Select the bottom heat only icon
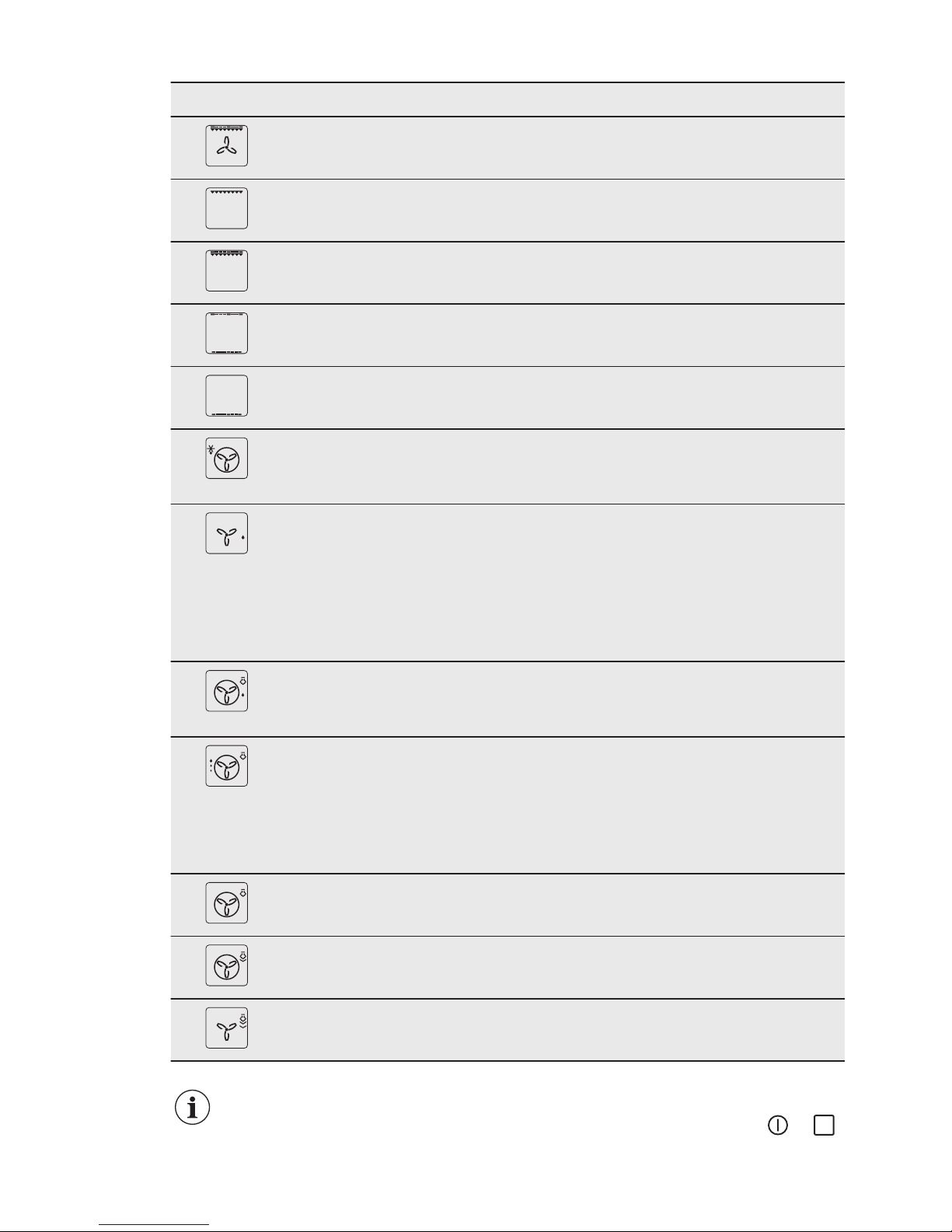 tap(227, 396)
